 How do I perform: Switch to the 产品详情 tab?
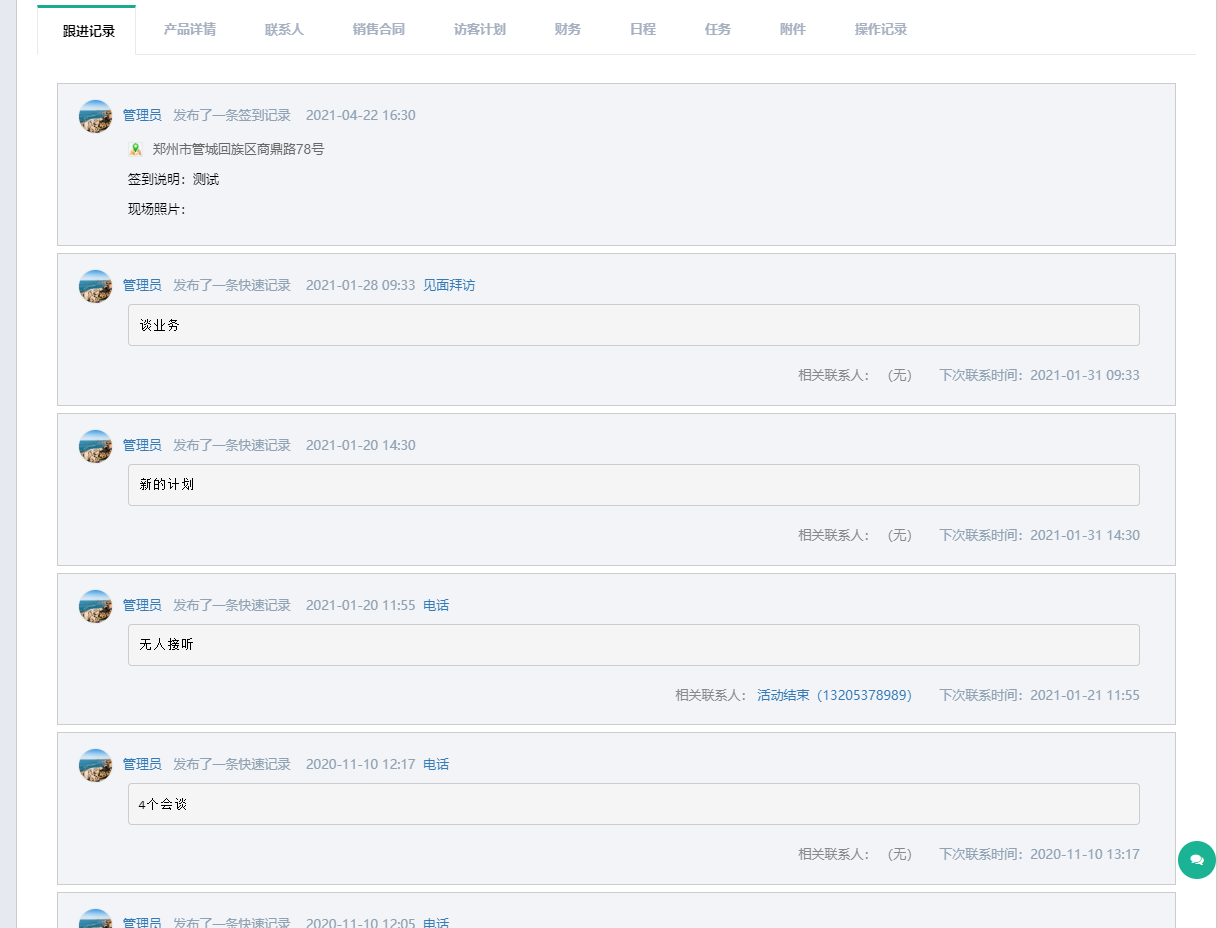(x=190, y=30)
